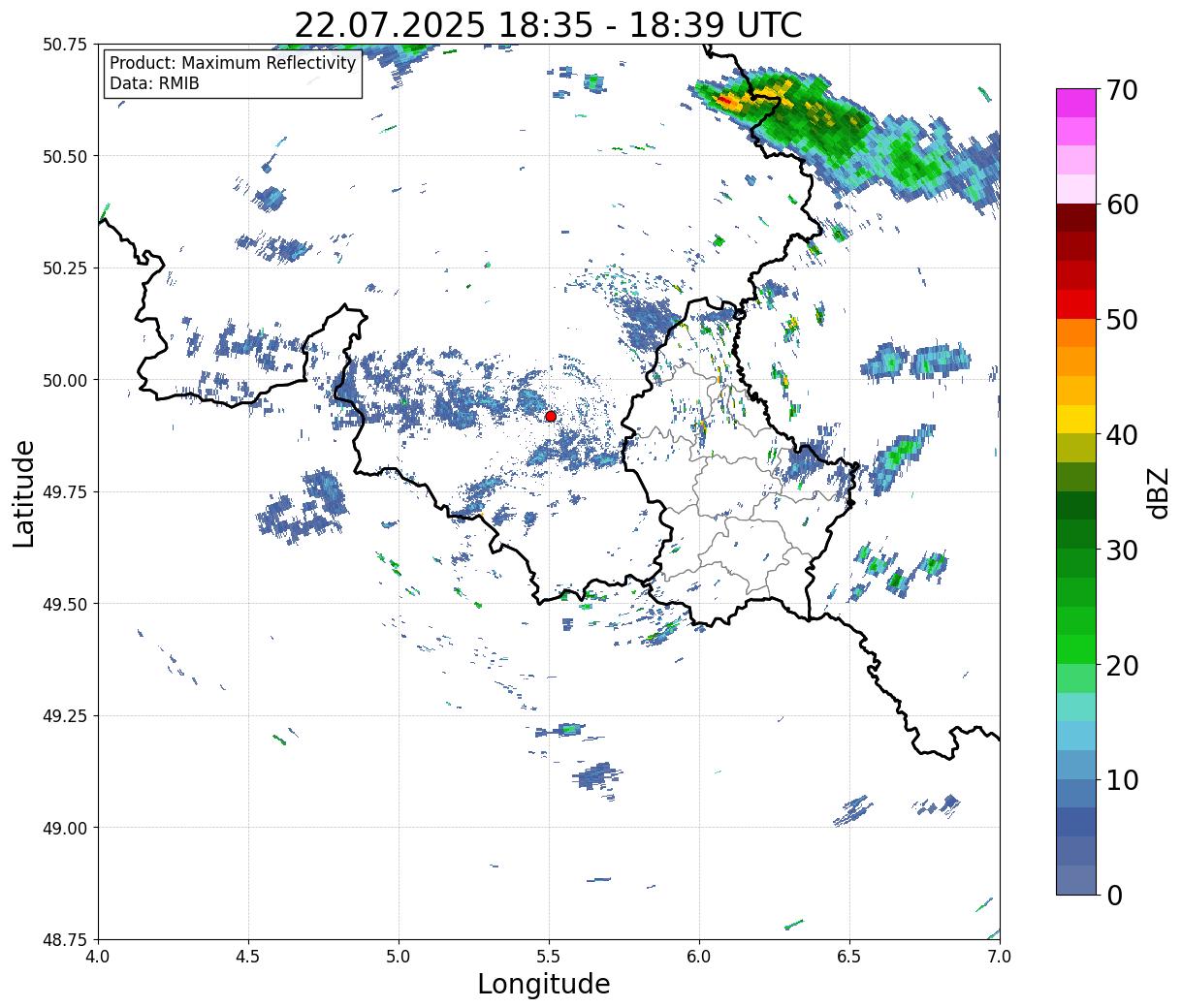Click the dark green colorbar segment near 33
Viewport: 1182px width, 1008px height.
(x=1076, y=505)
